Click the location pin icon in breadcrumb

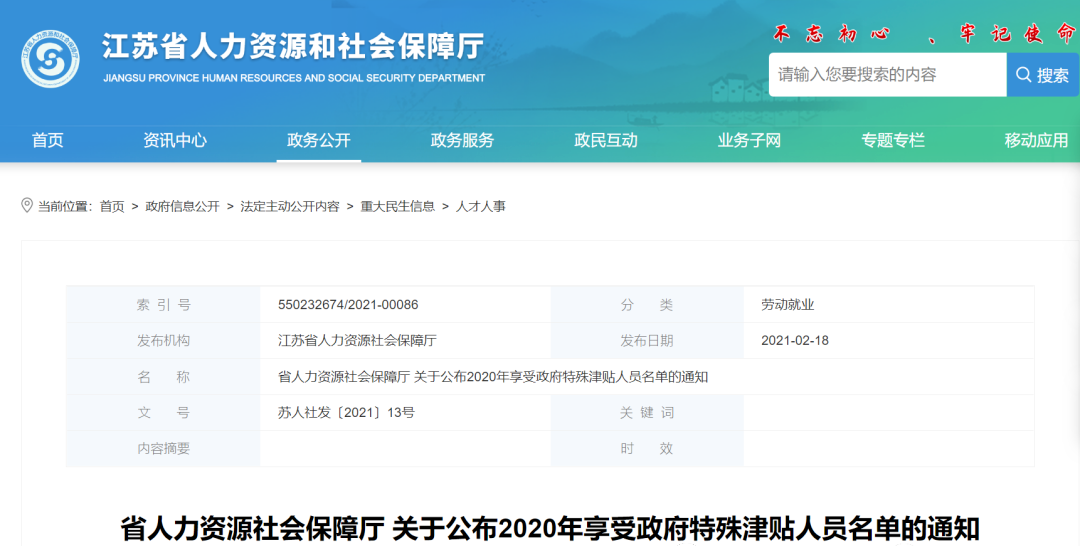pyautogui.click(x=27, y=205)
